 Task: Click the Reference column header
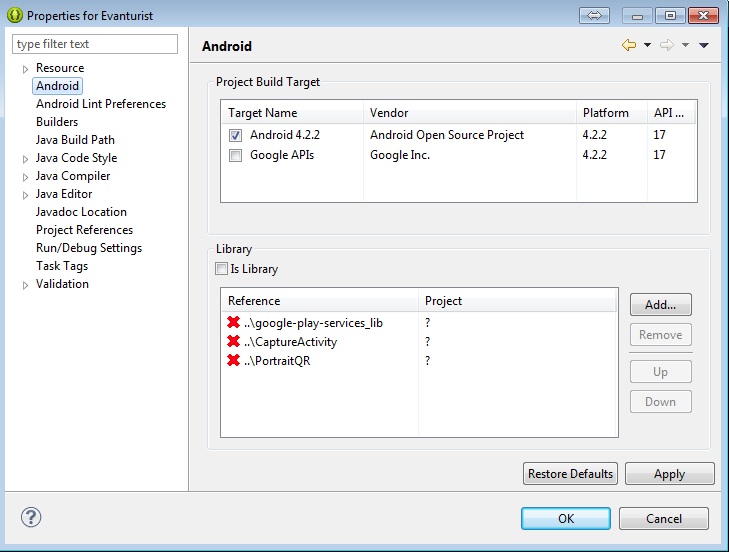coord(320,300)
